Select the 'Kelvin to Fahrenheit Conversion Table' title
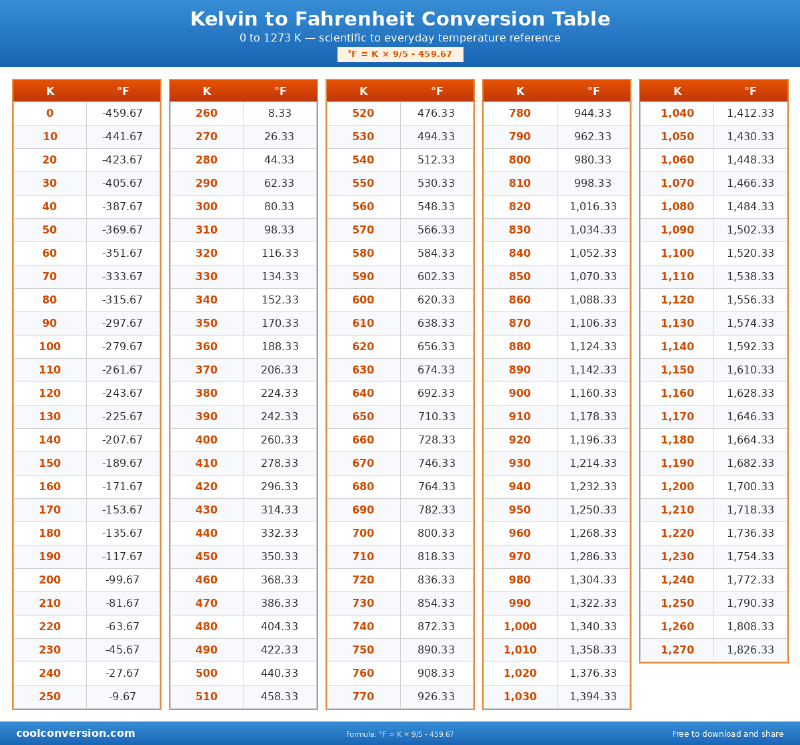The width and height of the screenshot is (800, 745). pos(400,19)
